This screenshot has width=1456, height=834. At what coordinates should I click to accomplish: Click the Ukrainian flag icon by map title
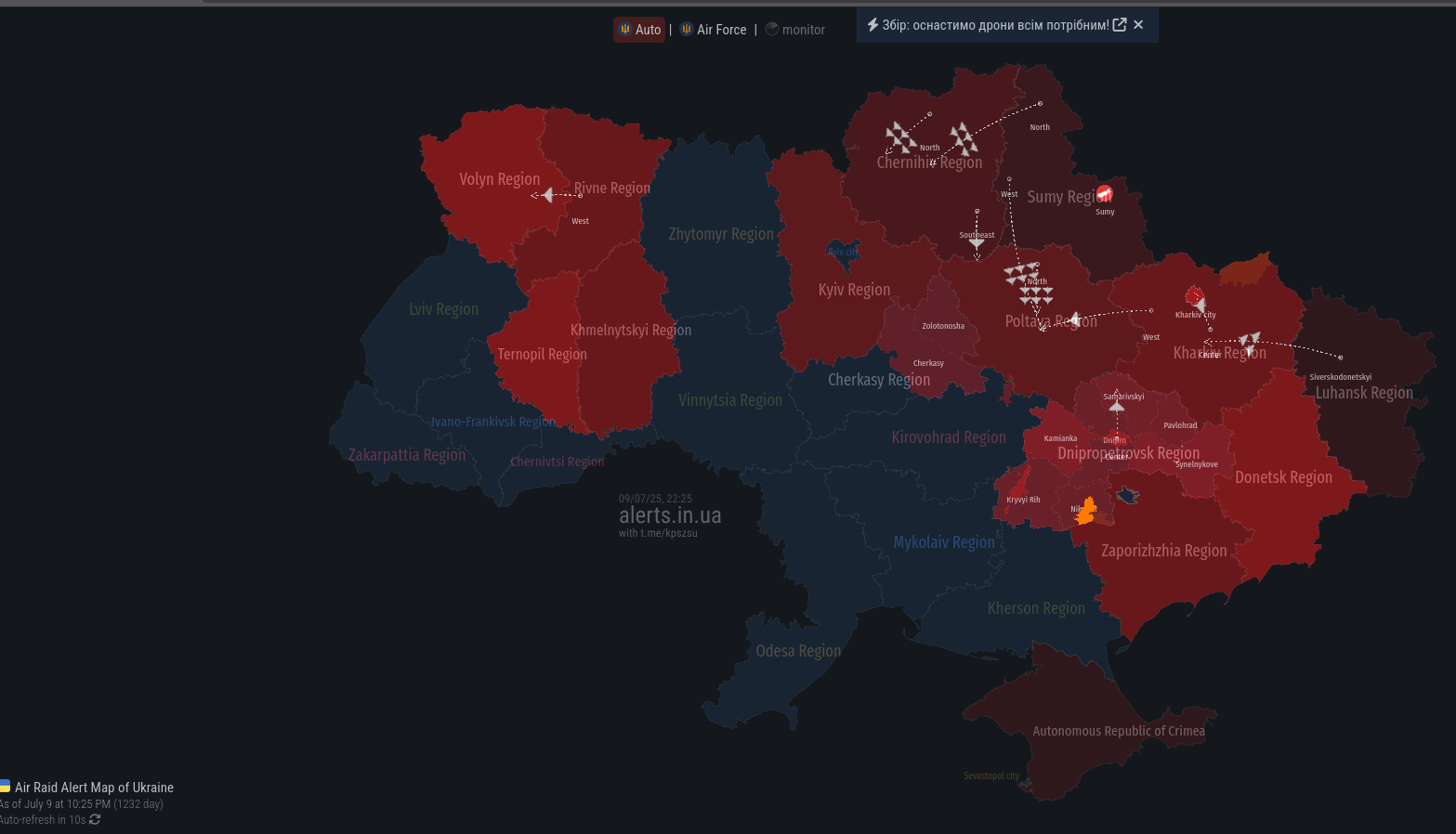click(x=5, y=786)
